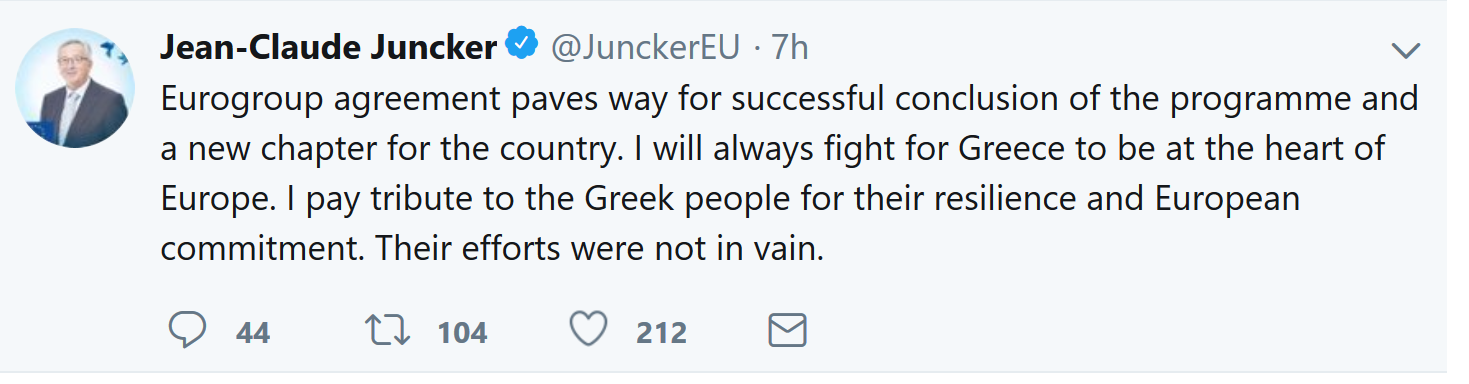The height and width of the screenshot is (384, 1469).
Task: Click the 212 likes count
Action: (x=661, y=332)
